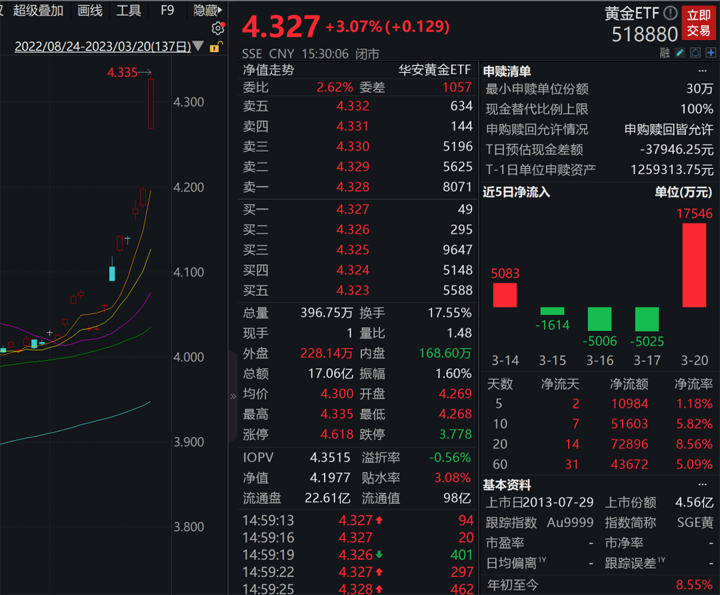The width and height of the screenshot is (720, 595).
Task: Click the 60-day 净流额 value 43672
Action: pos(629,464)
